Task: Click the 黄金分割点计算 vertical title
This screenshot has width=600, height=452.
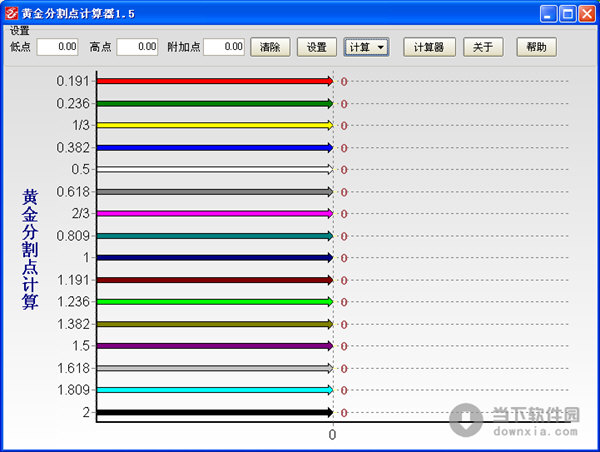Action: click(x=30, y=249)
